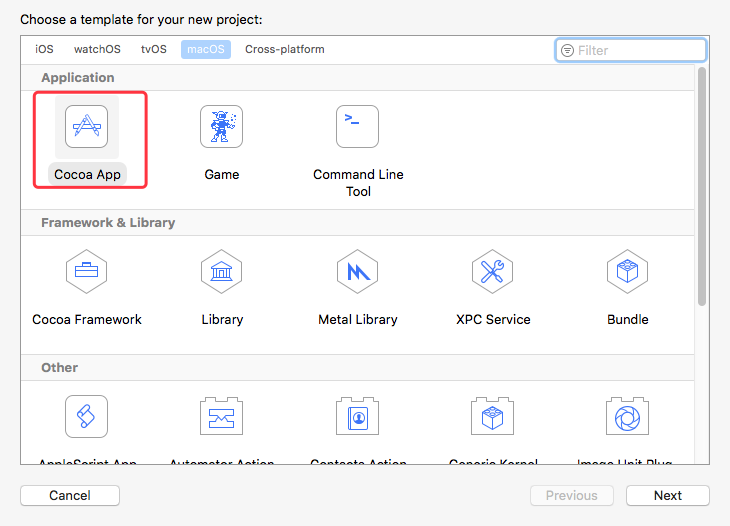The height and width of the screenshot is (526, 730).
Task: Open the Cross-platform tab
Action: [x=284, y=49]
